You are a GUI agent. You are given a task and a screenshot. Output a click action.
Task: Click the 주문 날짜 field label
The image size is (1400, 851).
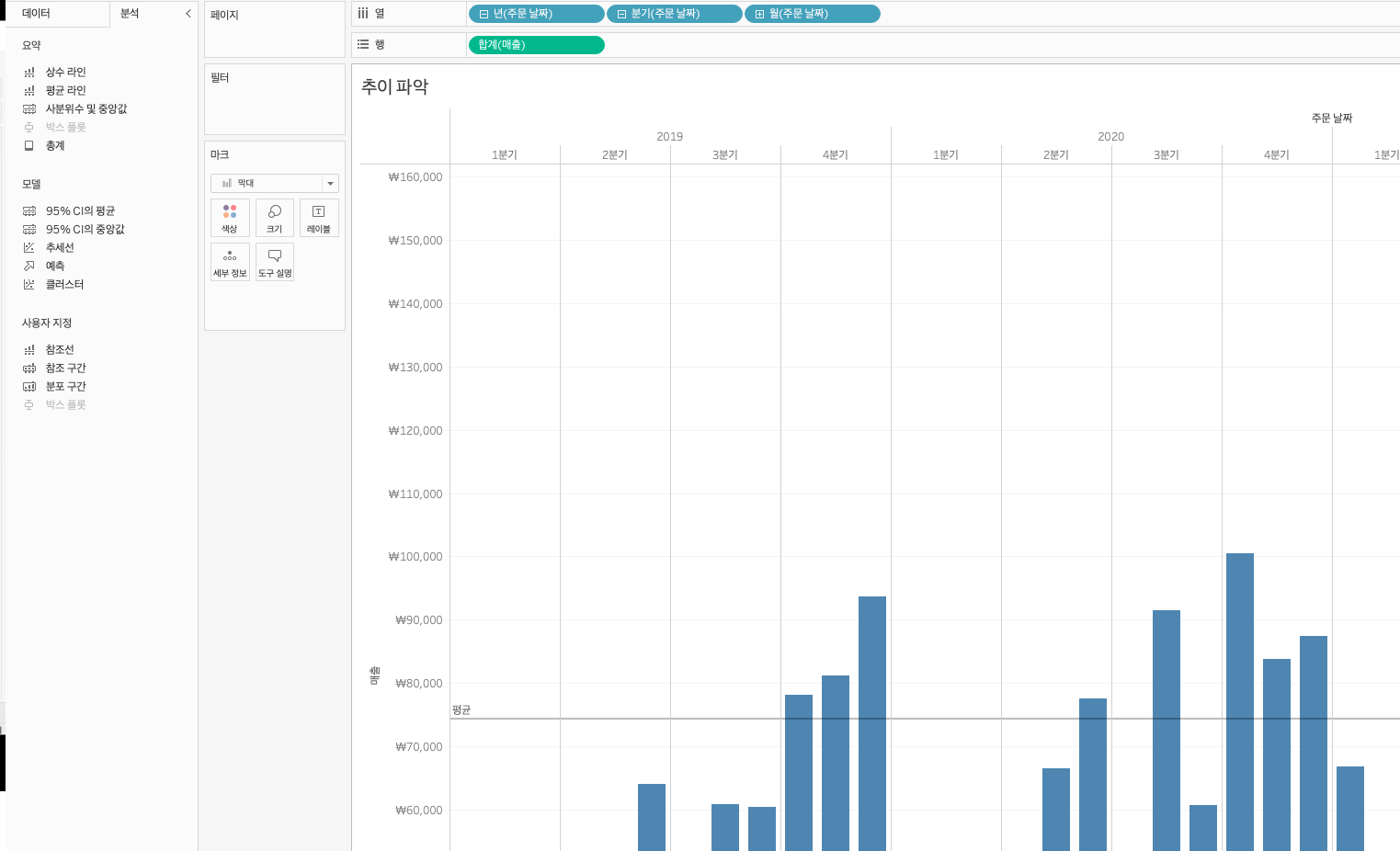[1332, 118]
